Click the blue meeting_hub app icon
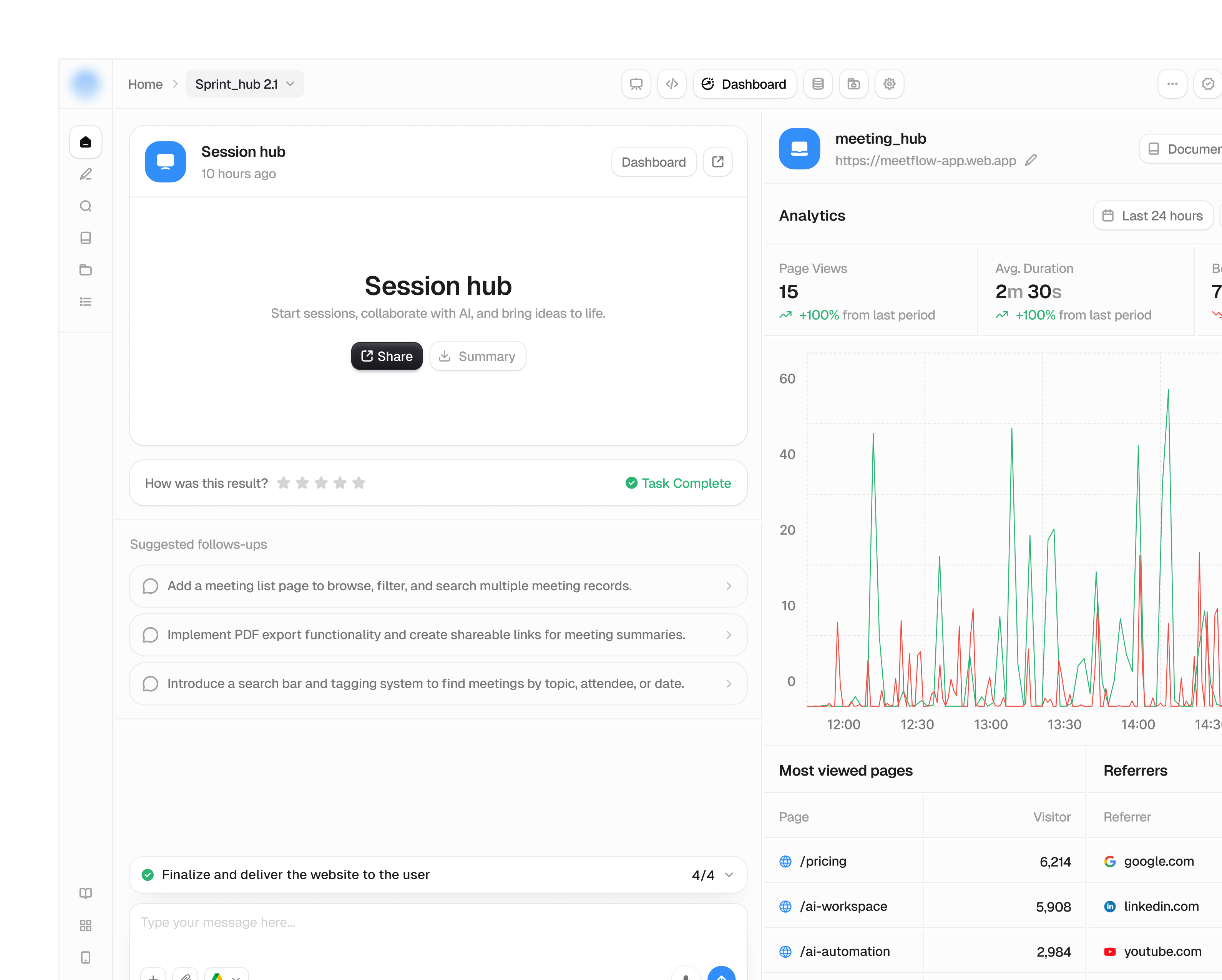 coord(799,148)
